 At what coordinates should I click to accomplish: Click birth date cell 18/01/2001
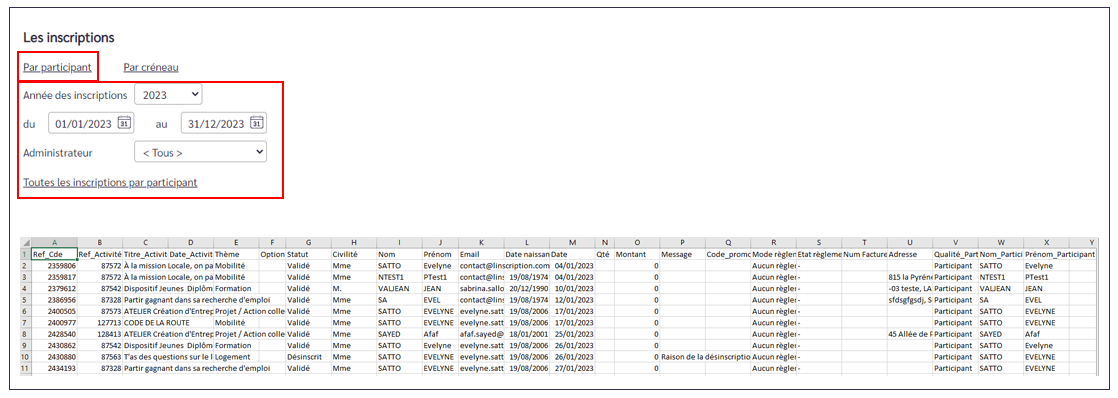click(x=526, y=333)
